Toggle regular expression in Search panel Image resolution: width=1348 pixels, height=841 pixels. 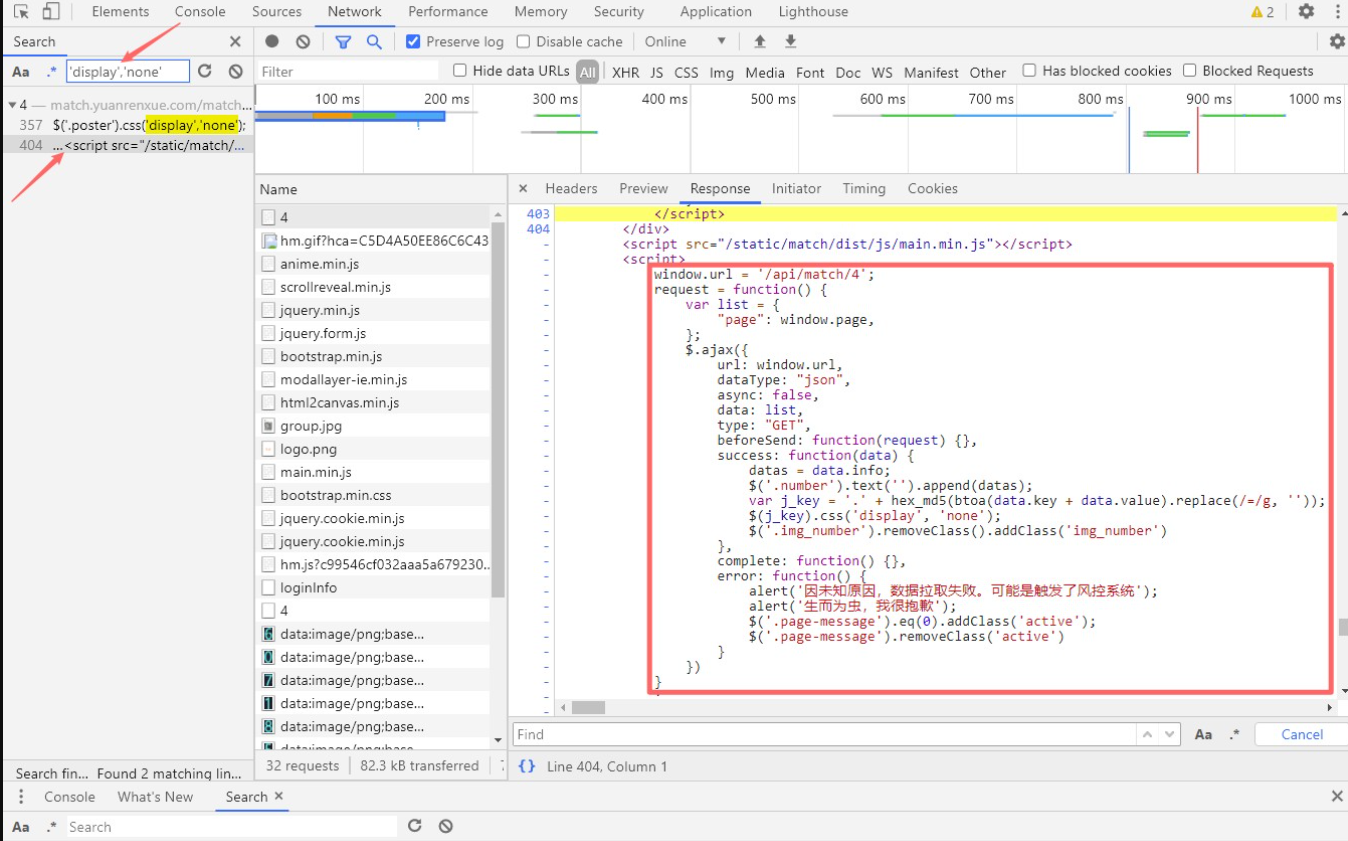point(52,72)
